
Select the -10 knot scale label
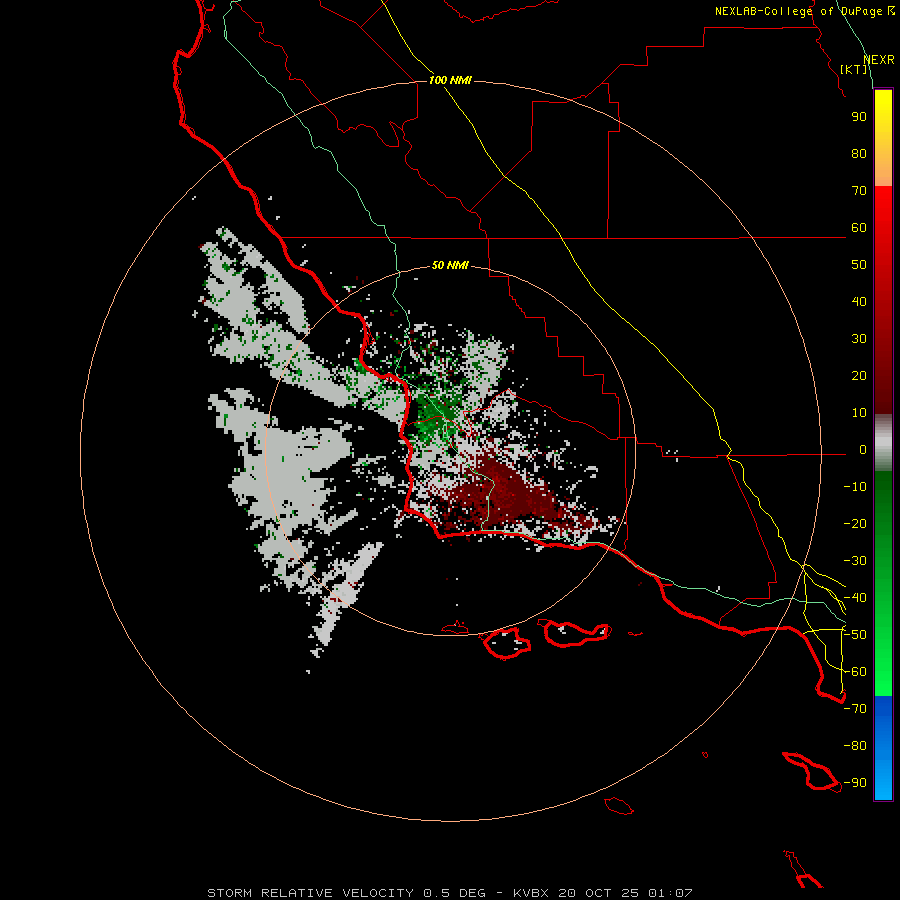(x=855, y=487)
